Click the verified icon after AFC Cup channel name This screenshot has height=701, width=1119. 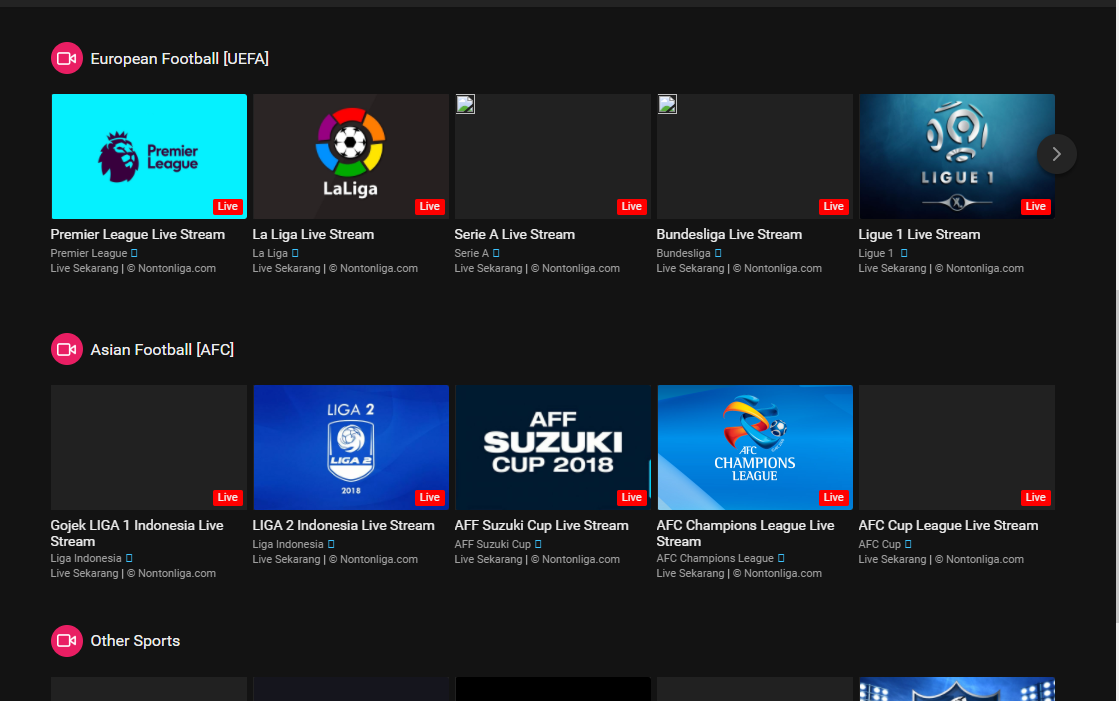[908, 544]
